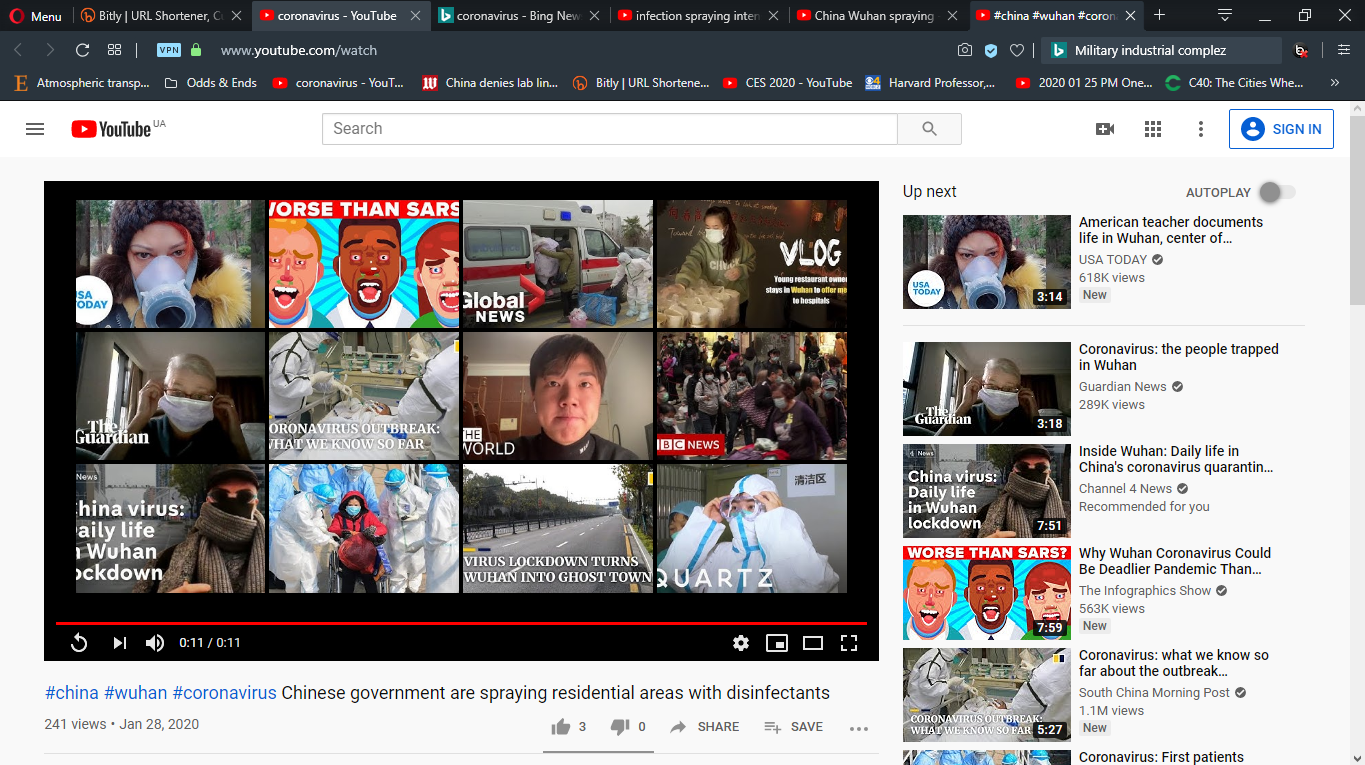1365x765 pixels.
Task: Open The Infographics Show channel name
Action: (x=1145, y=590)
